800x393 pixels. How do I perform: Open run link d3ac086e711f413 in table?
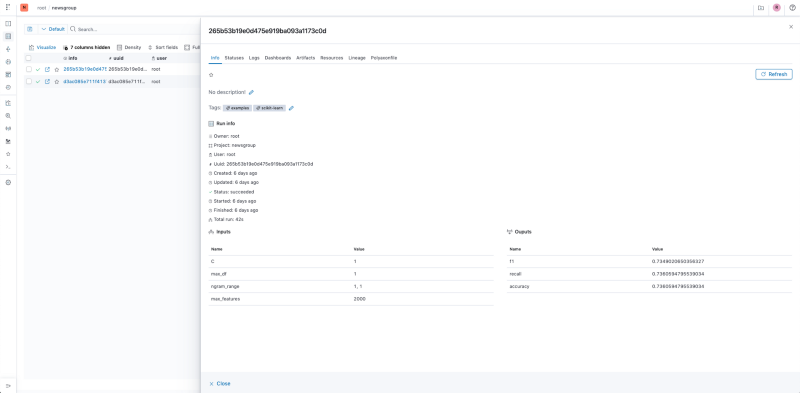click(x=85, y=81)
